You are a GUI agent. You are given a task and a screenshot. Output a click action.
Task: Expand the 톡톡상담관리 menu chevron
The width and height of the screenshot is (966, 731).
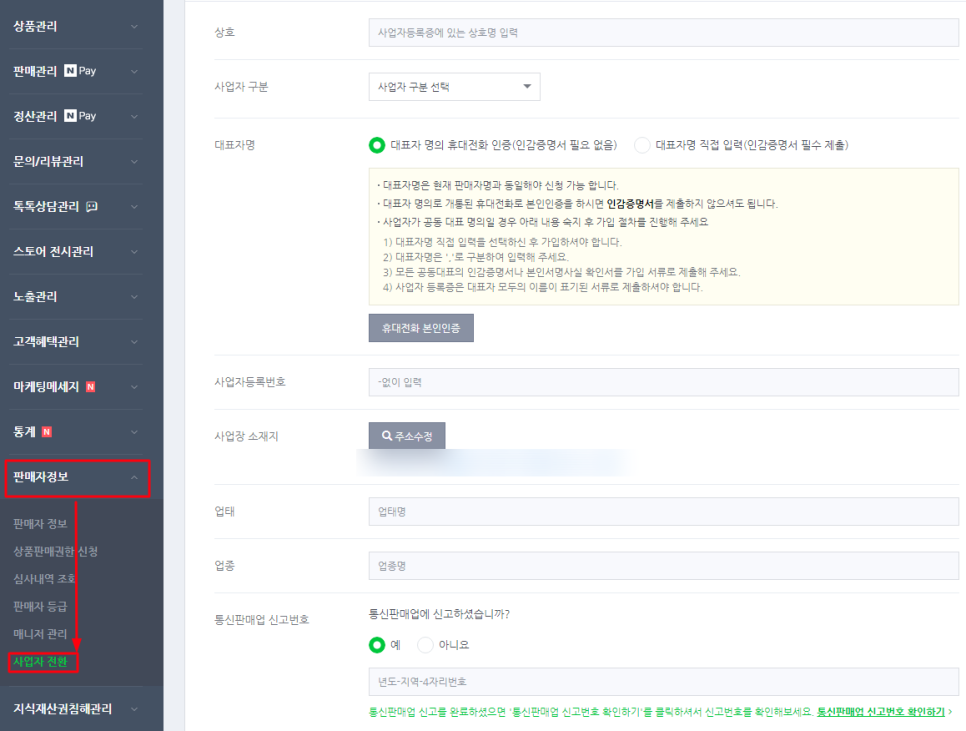click(134, 206)
